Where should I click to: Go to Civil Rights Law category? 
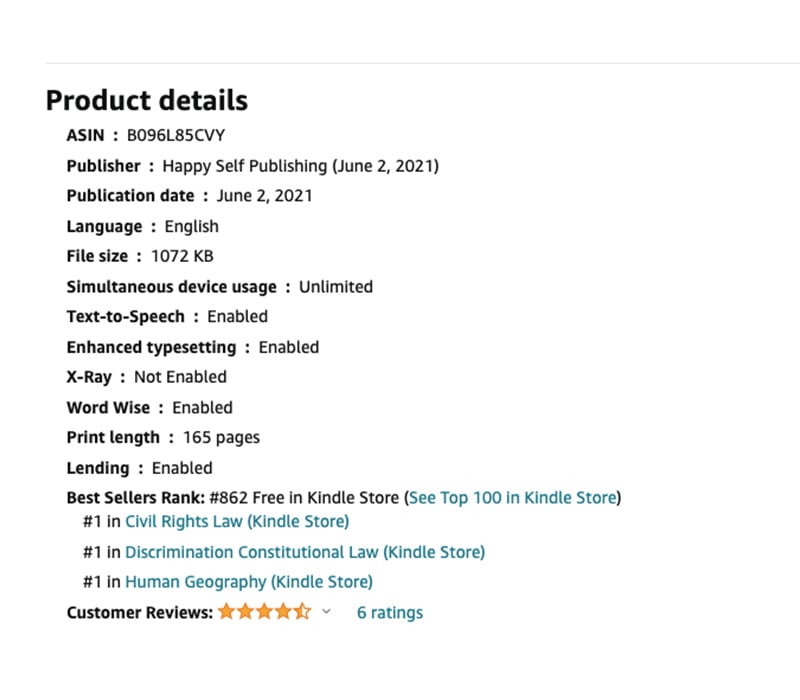pyautogui.click(x=236, y=521)
